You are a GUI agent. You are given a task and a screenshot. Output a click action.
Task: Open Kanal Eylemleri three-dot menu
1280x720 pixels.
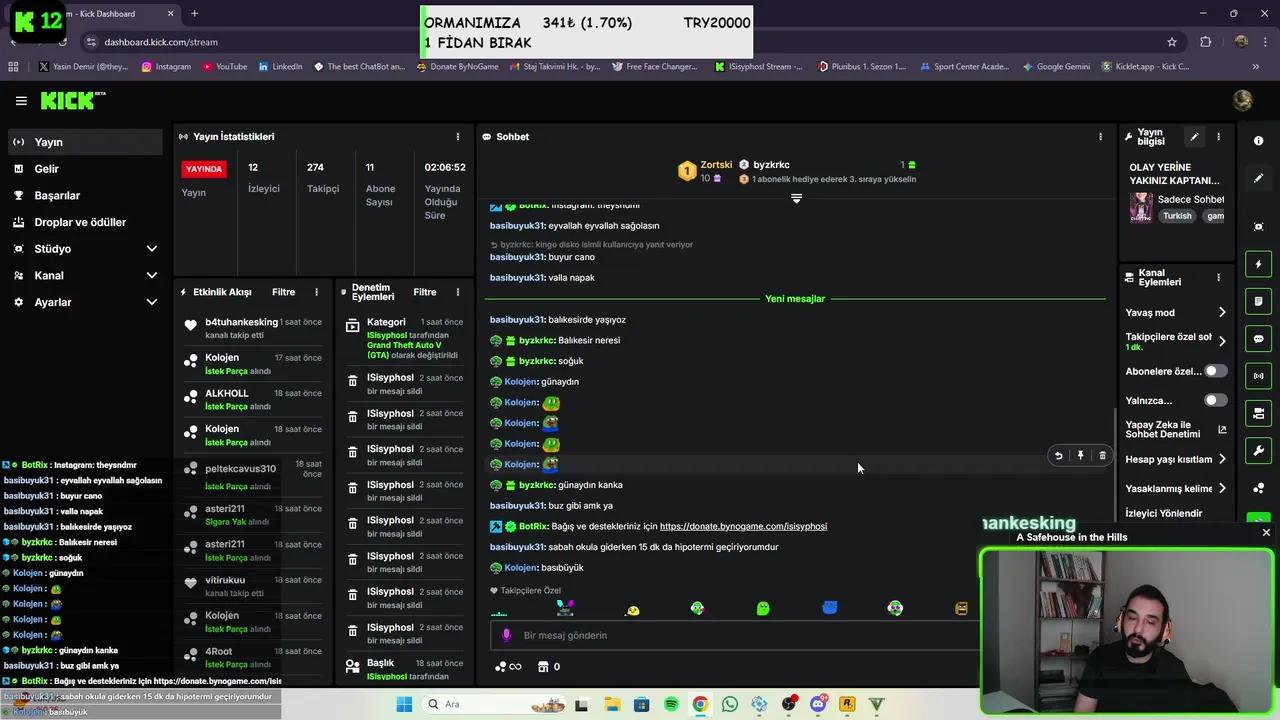coord(1218,277)
